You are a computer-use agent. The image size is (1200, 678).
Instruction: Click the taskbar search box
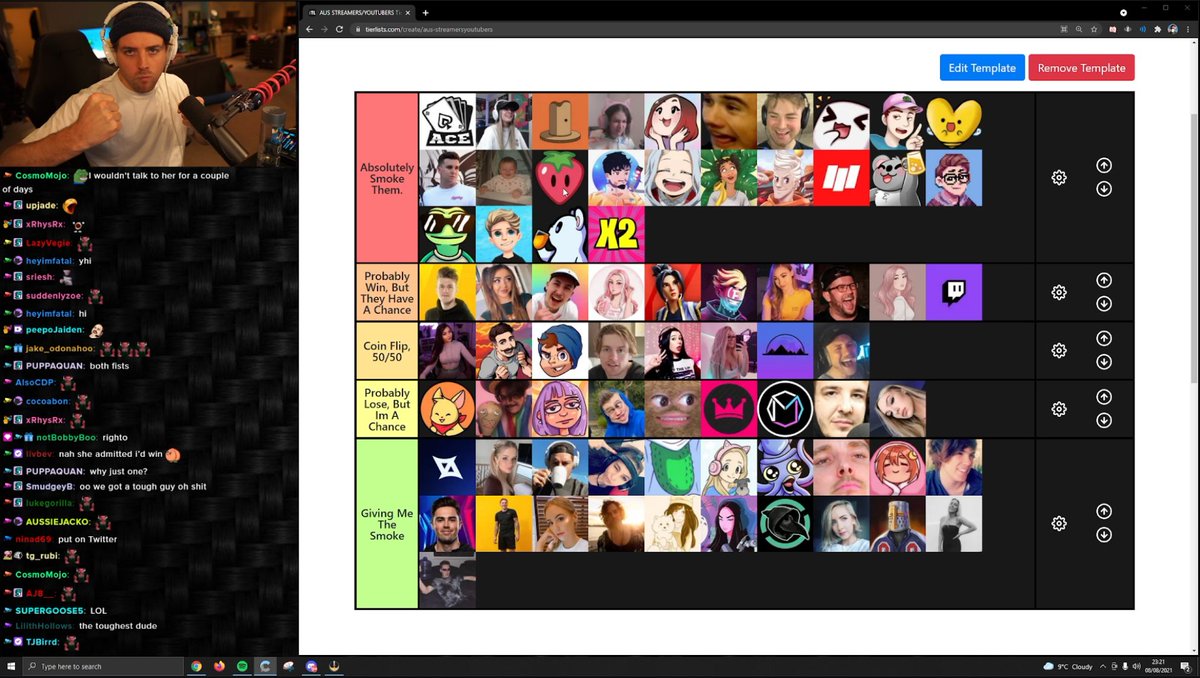[105, 666]
